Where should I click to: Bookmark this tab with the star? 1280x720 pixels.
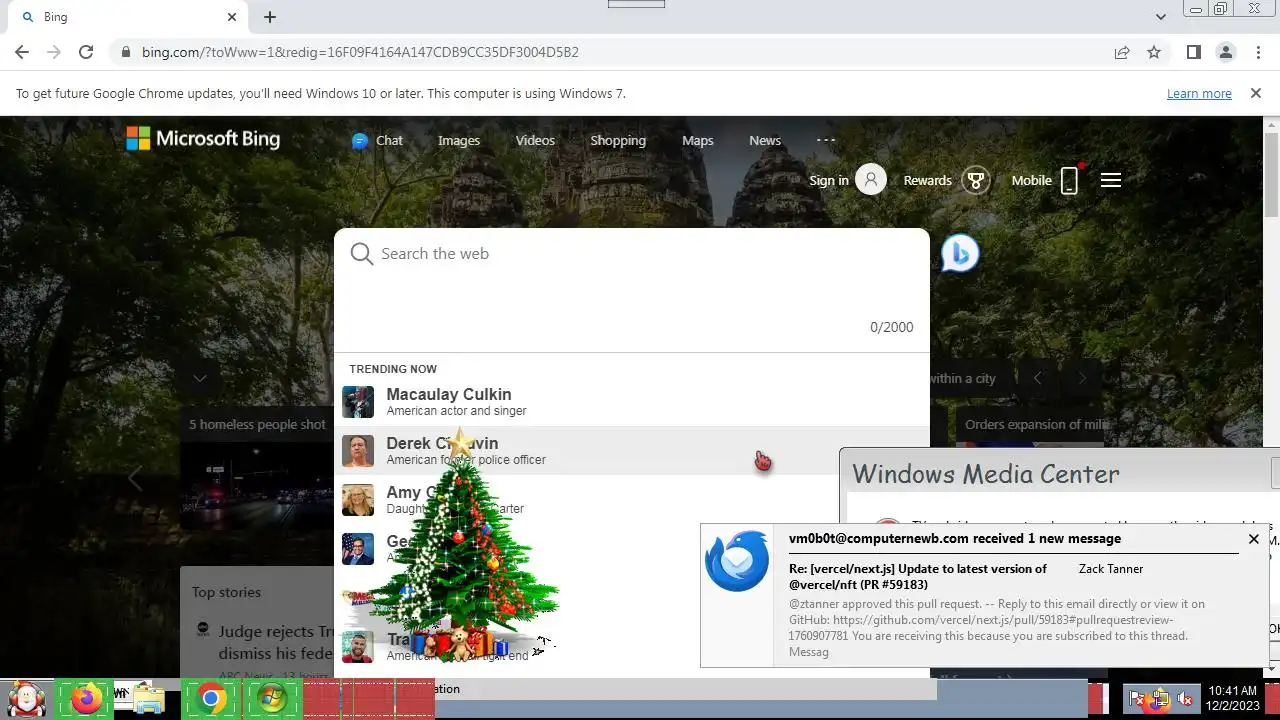point(1154,52)
